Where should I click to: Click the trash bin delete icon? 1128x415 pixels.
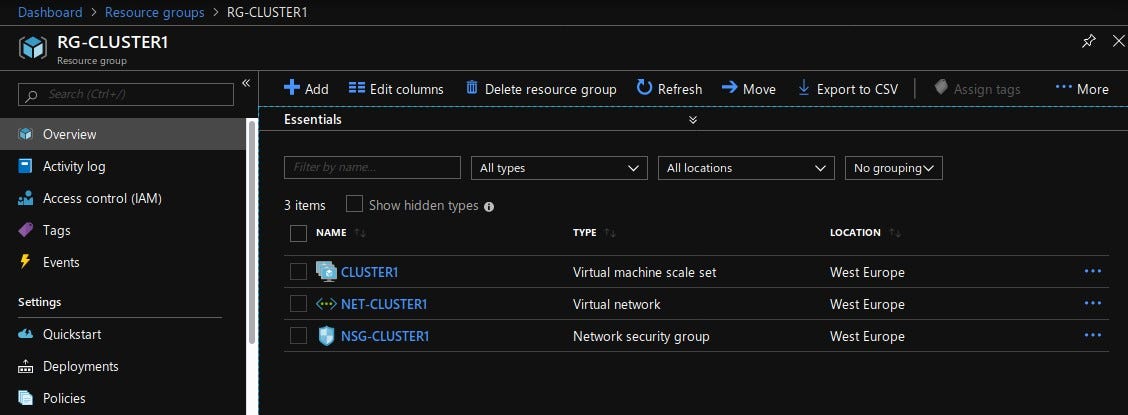472,88
